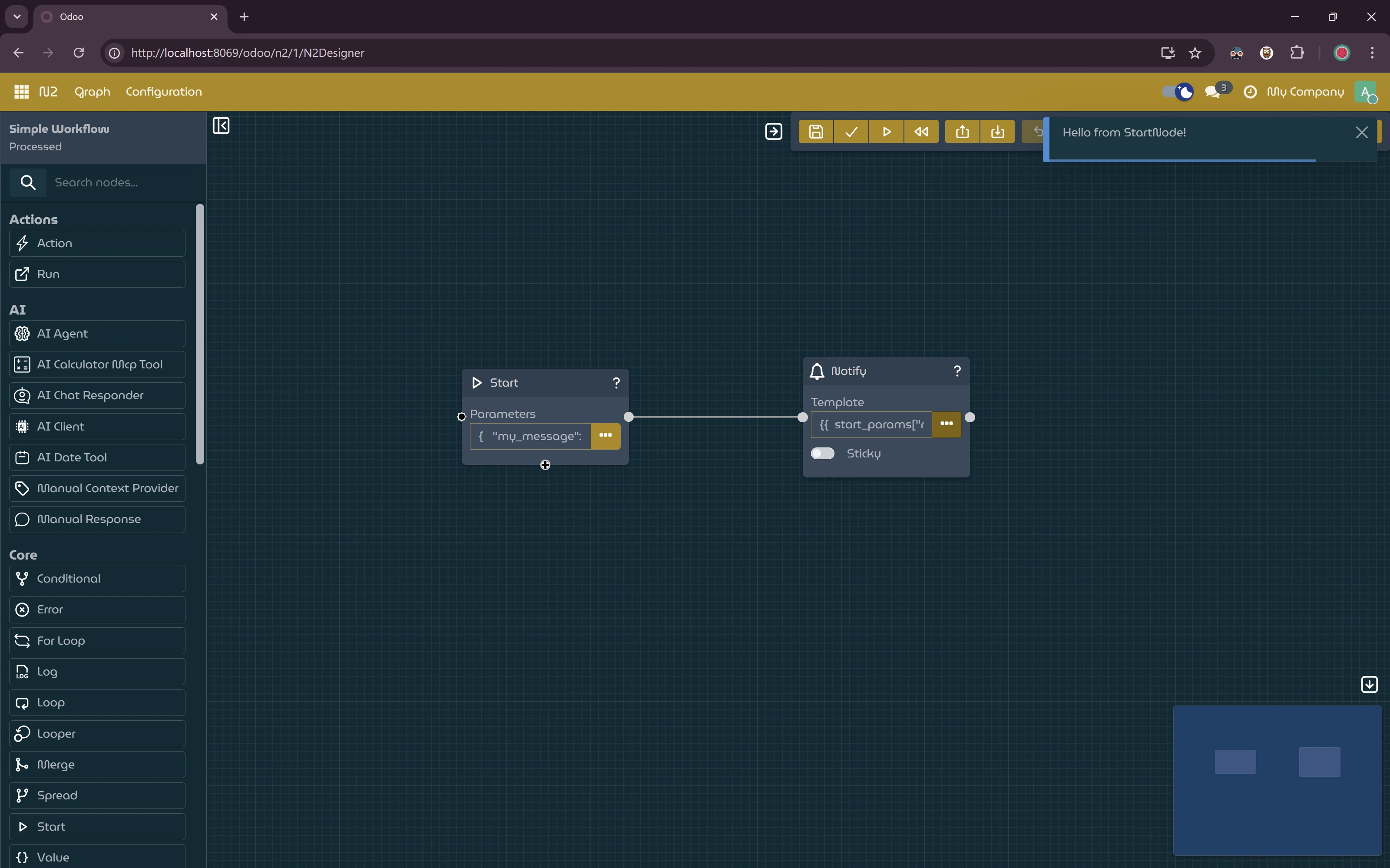Open the Odoo apps grid menu
This screenshot has height=868, width=1390.
tap(21, 92)
